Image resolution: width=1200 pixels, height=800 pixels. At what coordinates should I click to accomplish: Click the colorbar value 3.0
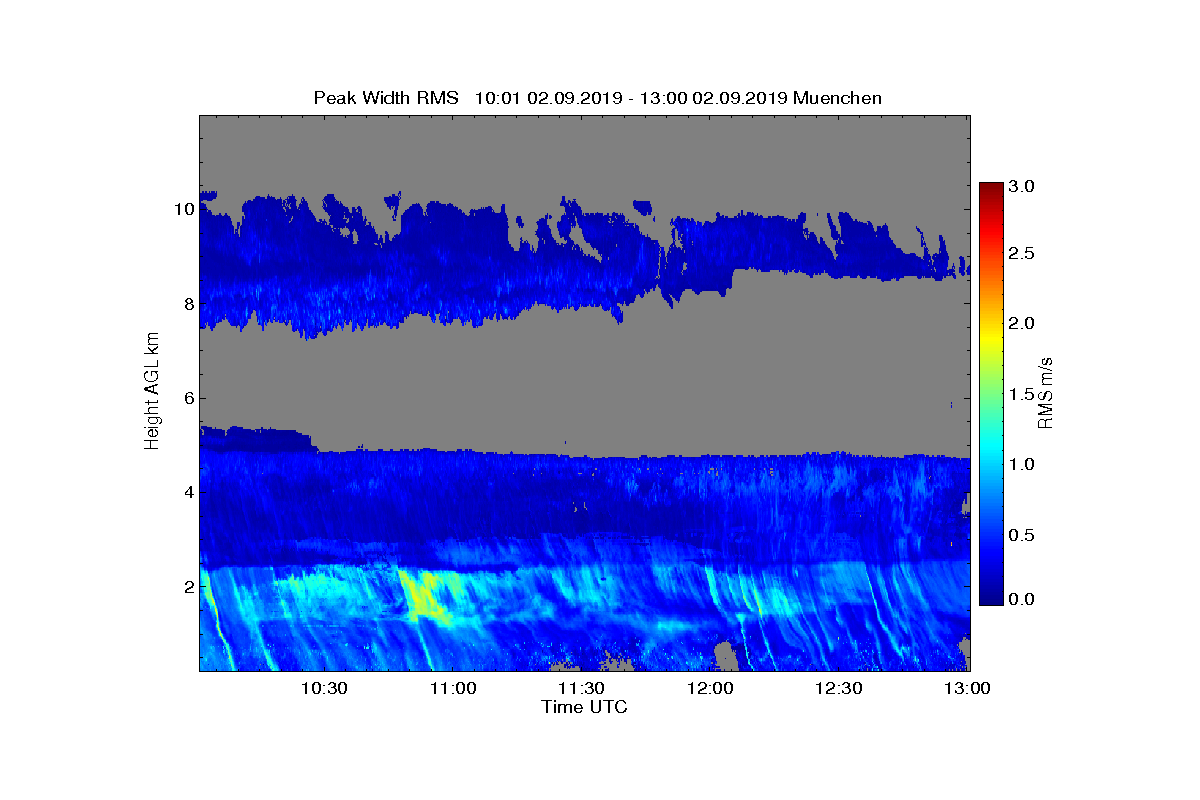point(1019,186)
